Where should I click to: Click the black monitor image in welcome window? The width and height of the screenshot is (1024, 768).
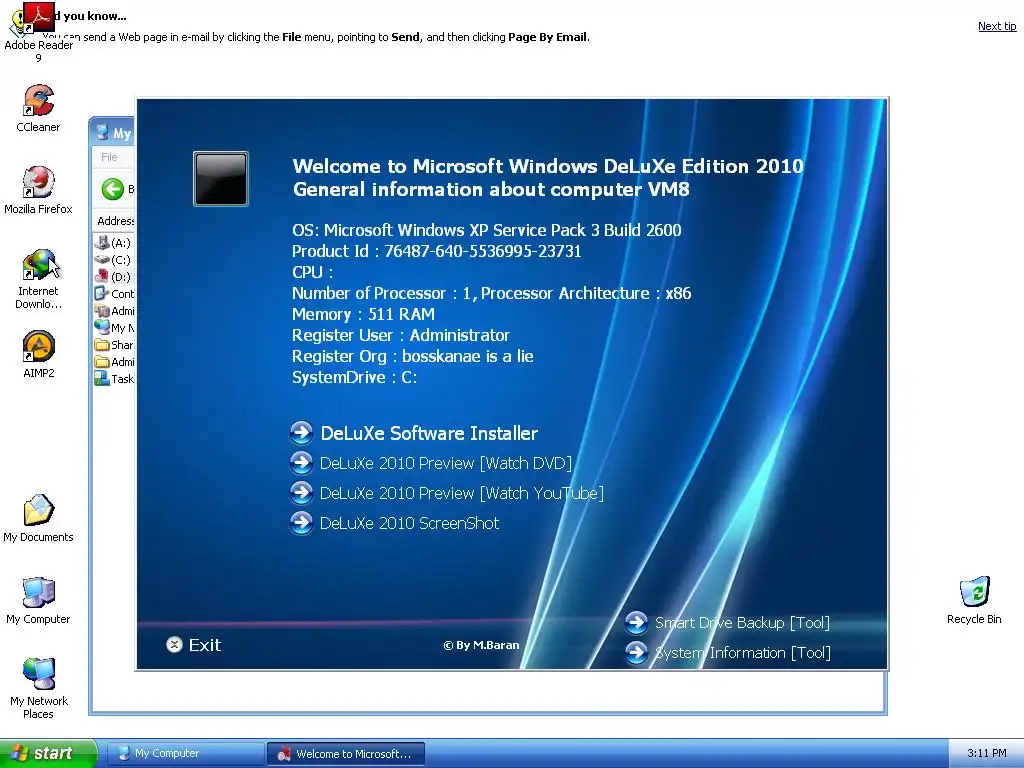click(x=221, y=178)
